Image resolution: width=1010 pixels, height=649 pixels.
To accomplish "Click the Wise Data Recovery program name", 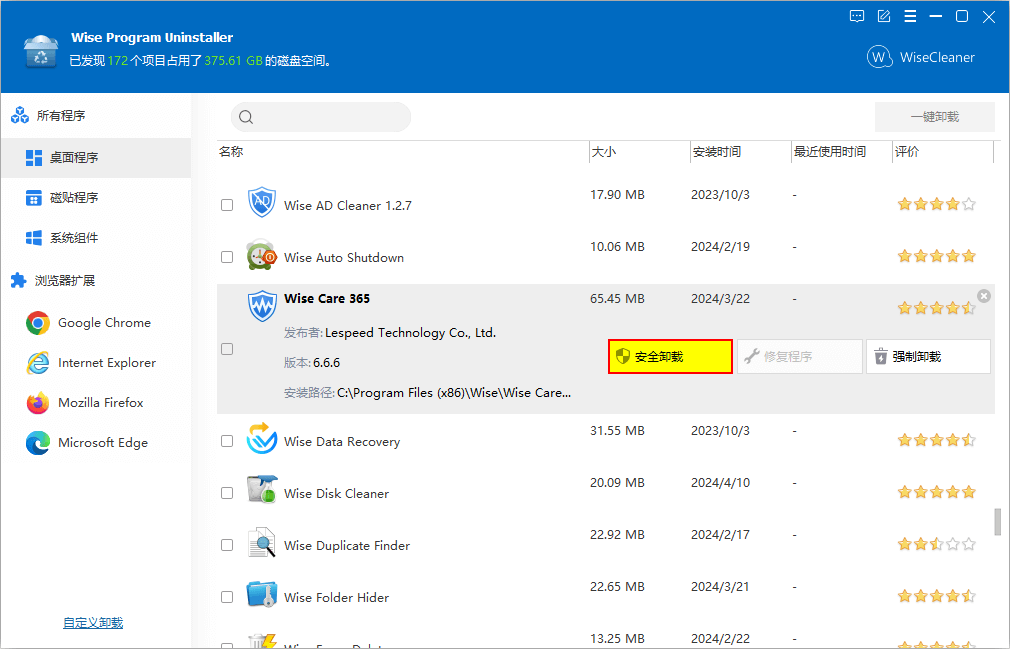I will click(342, 442).
